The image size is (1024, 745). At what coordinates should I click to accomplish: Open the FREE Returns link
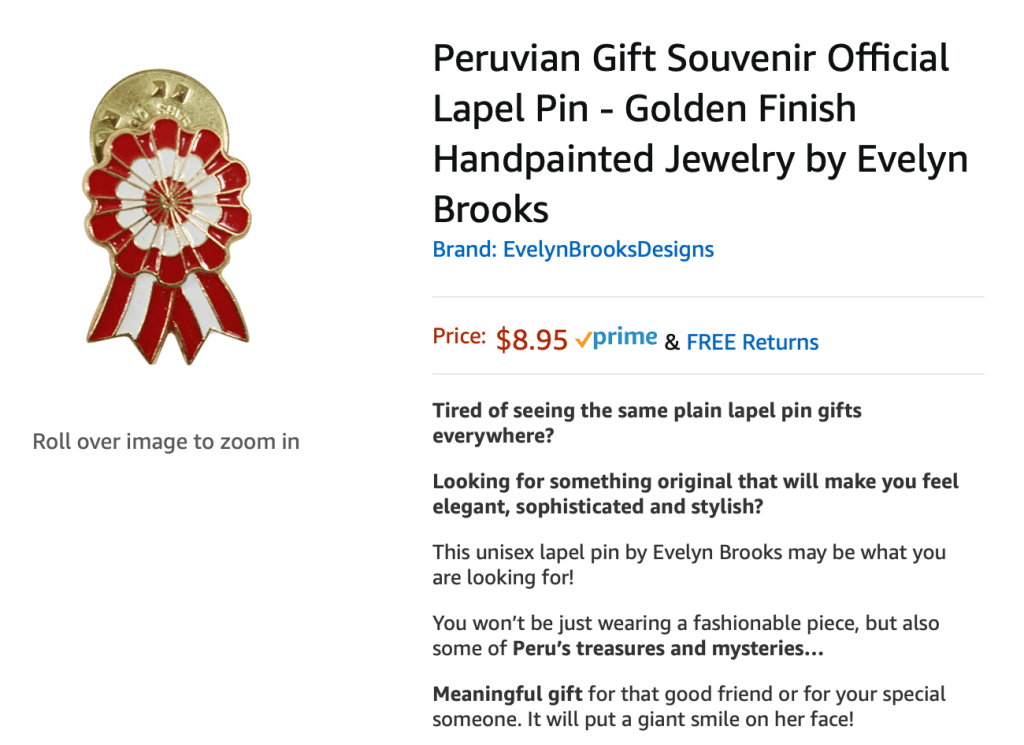click(x=752, y=342)
